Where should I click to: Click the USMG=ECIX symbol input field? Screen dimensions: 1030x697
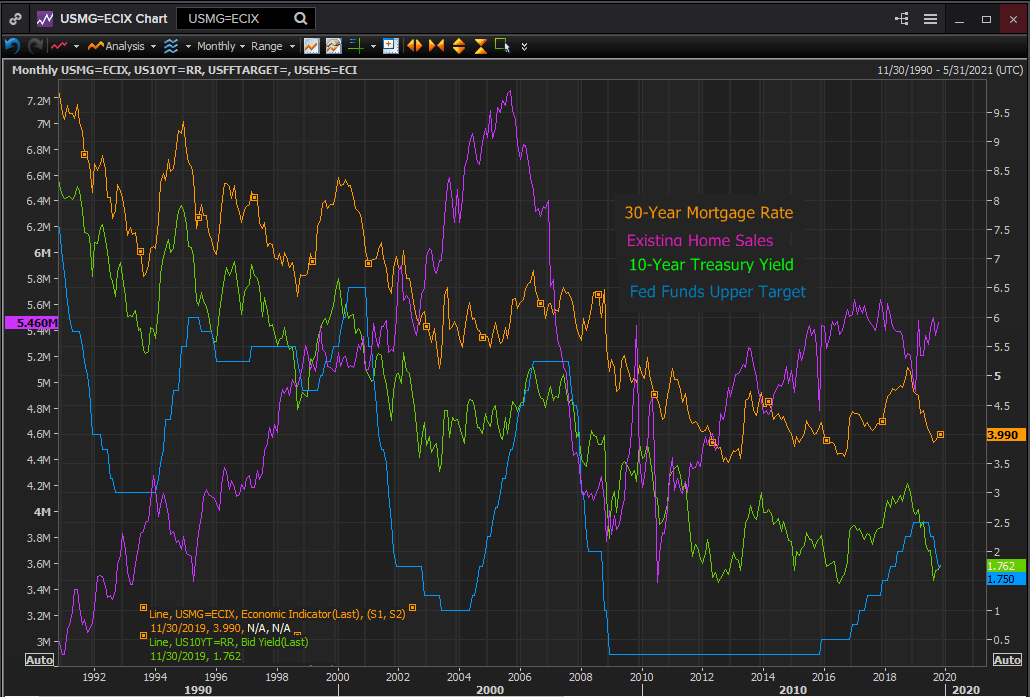click(235, 19)
